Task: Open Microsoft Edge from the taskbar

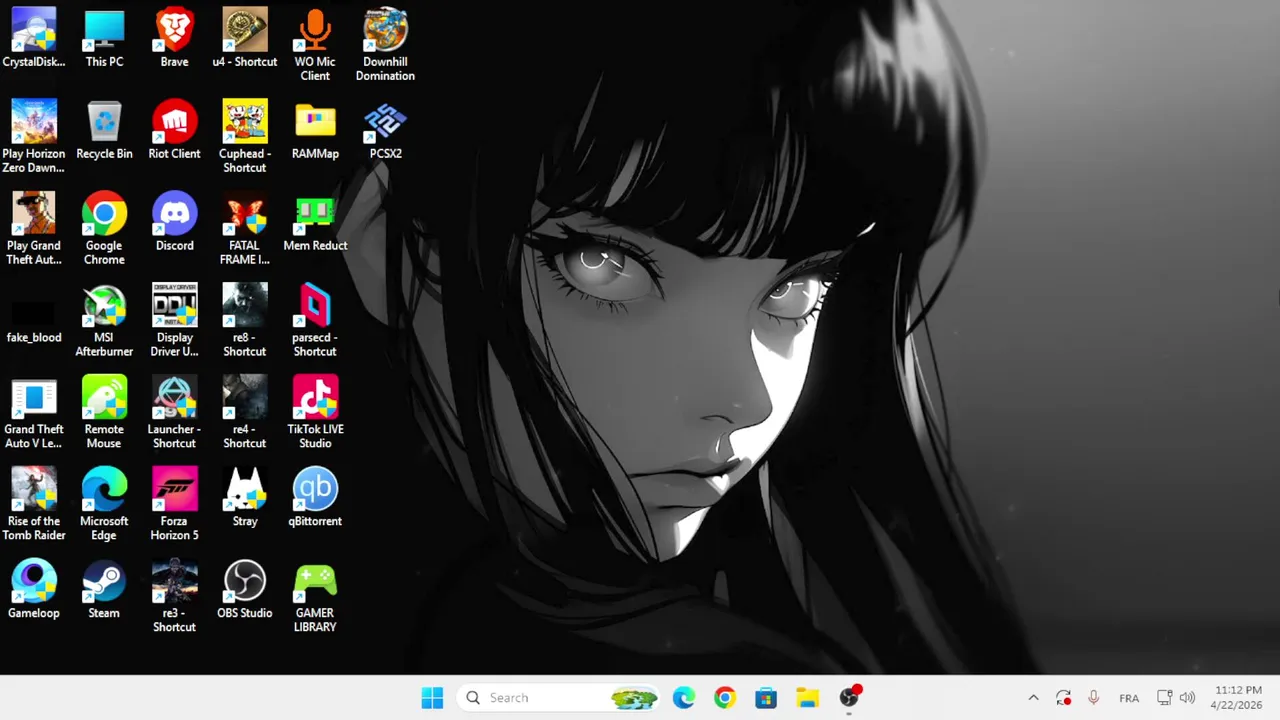Action: tap(684, 698)
